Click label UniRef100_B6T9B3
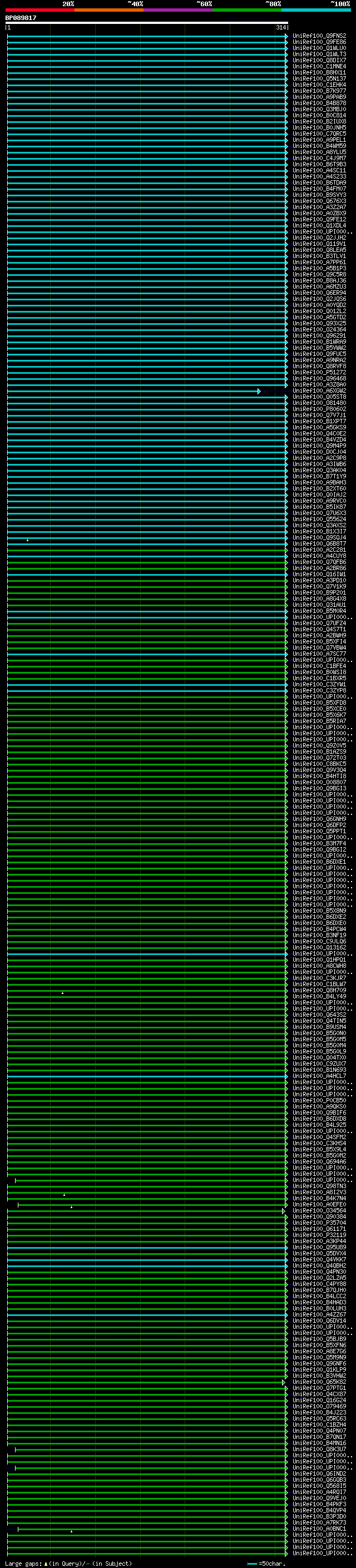This screenshot has height=1568, width=356. pyautogui.click(x=319, y=164)
